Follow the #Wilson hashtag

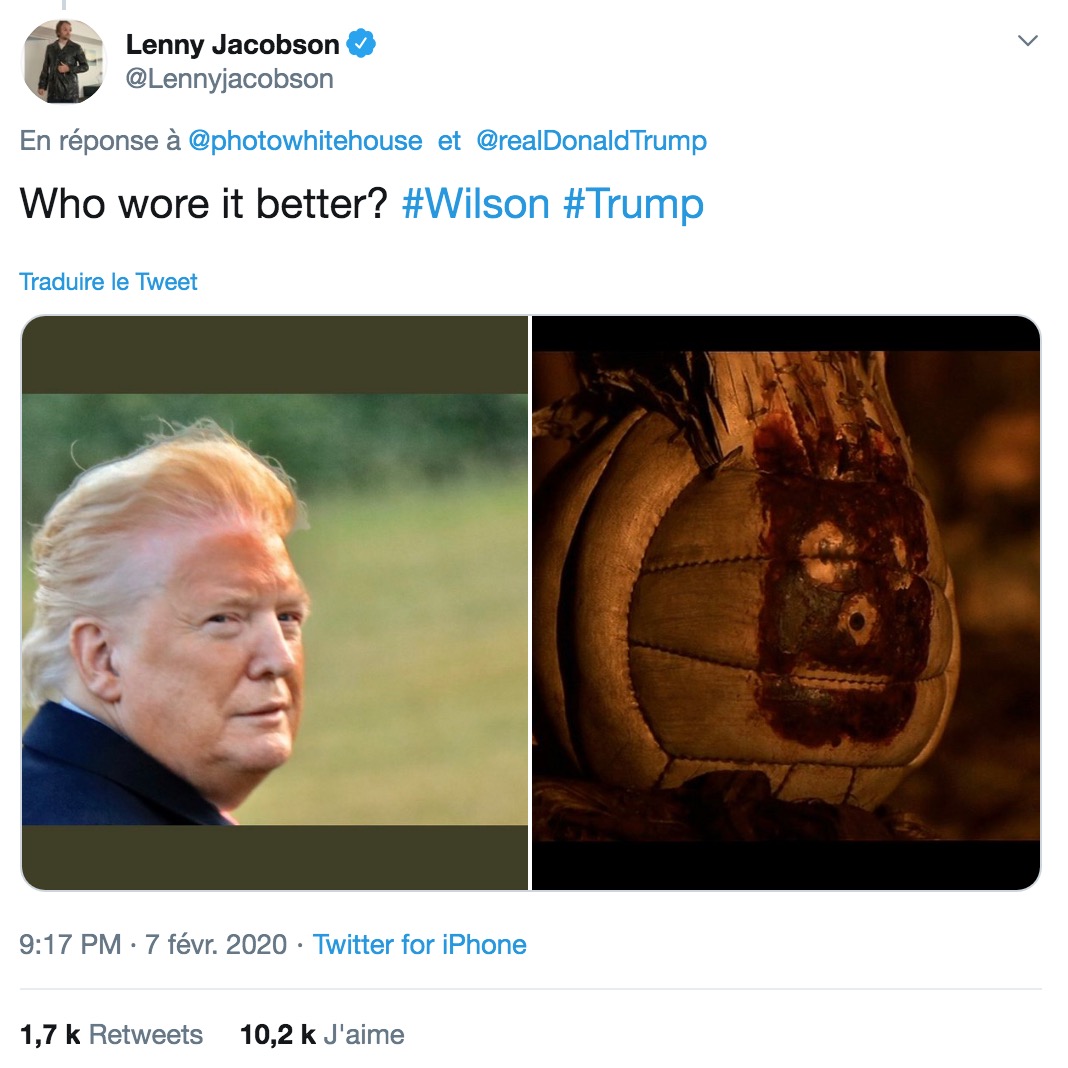475,204
